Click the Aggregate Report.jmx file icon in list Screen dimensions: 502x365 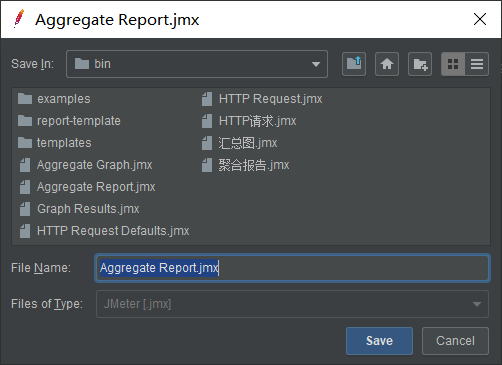tap(25, 187)
